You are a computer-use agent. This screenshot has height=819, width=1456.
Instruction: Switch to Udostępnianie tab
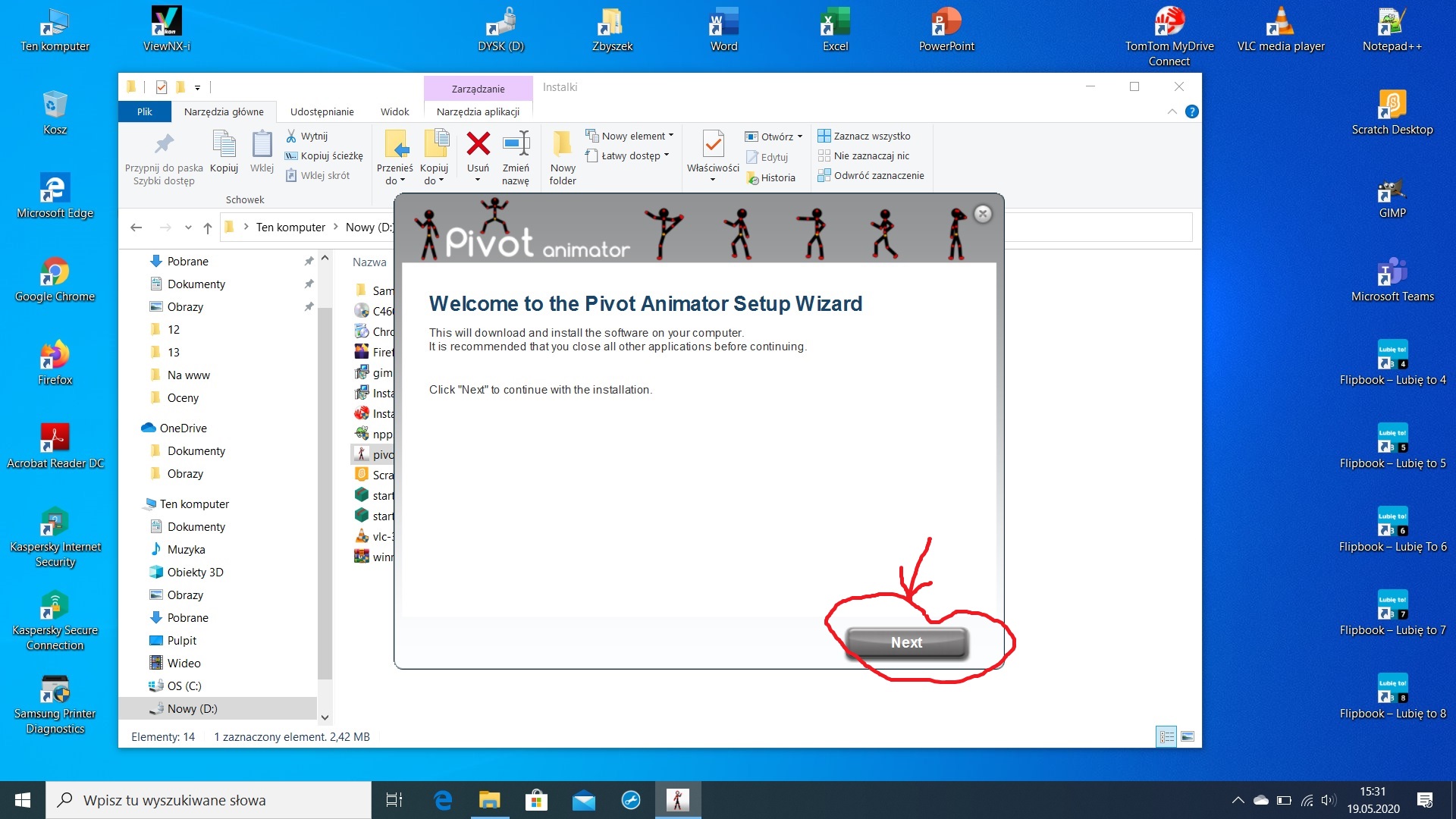[322, 111]
